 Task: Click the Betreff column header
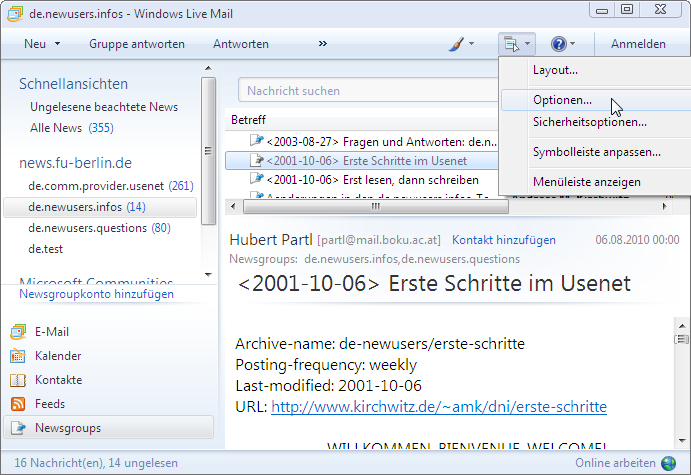click(x=249, y=120)
